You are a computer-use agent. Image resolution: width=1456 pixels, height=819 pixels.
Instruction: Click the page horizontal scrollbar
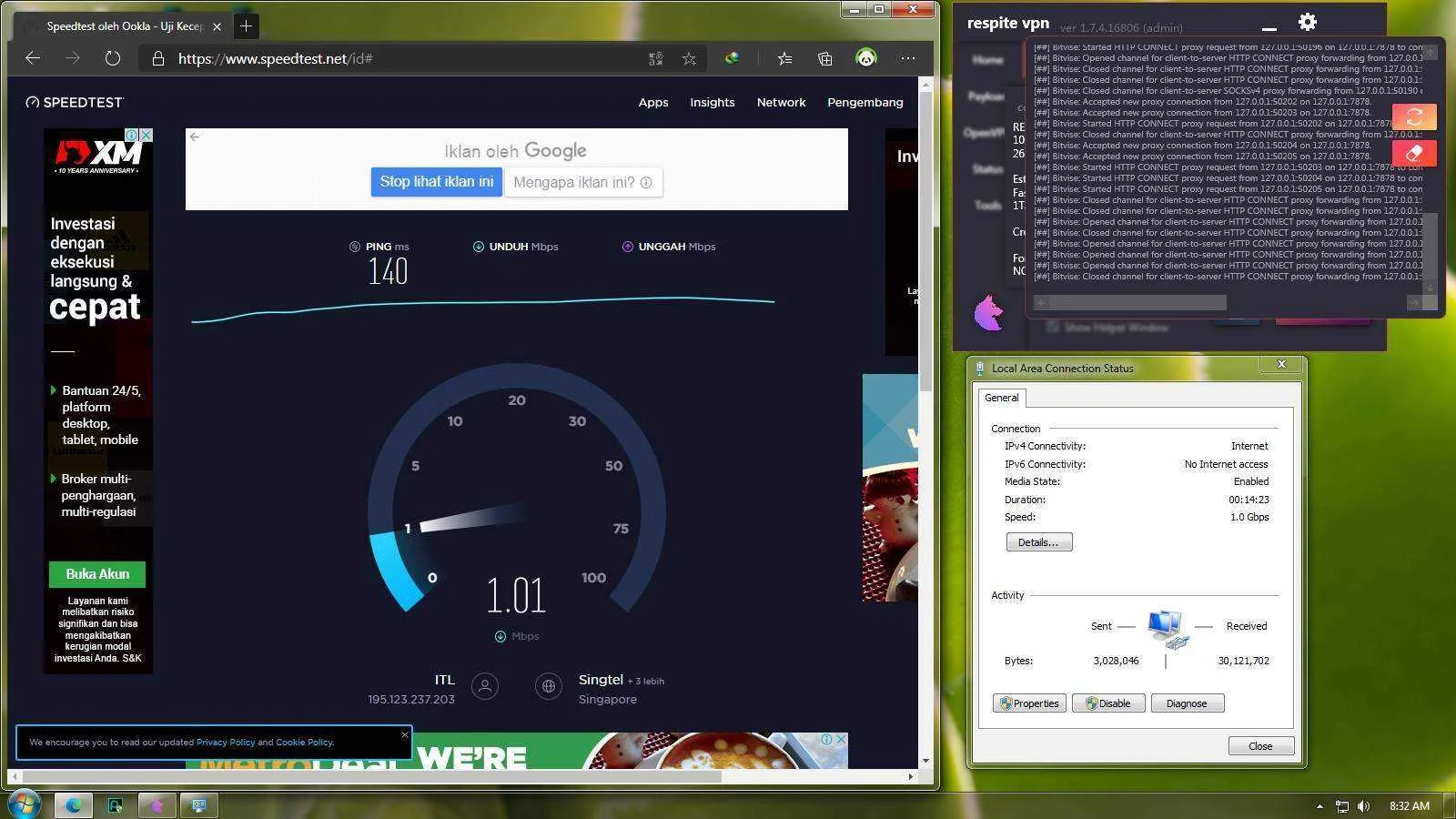click(372, 776)
